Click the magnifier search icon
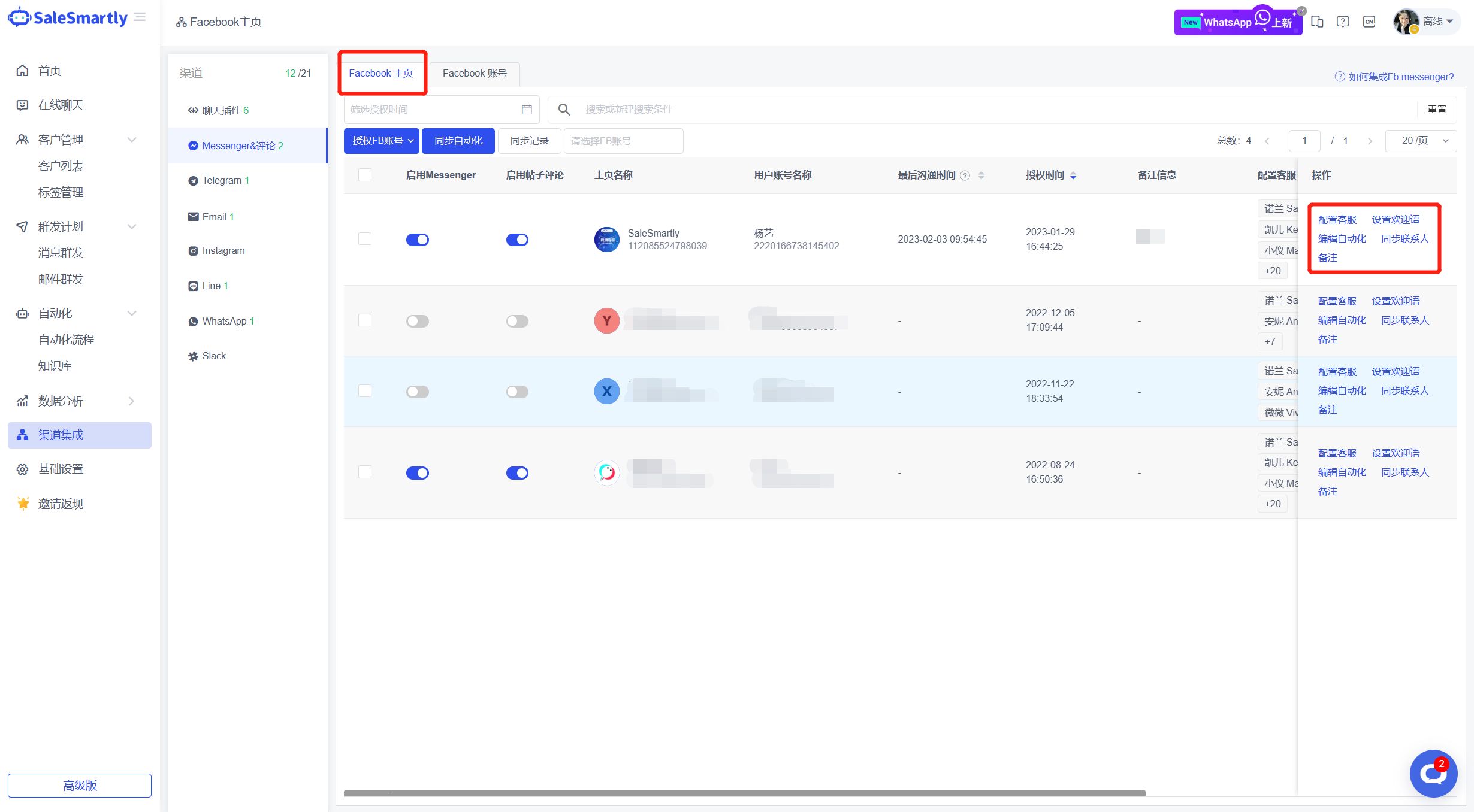 [564, 110]
